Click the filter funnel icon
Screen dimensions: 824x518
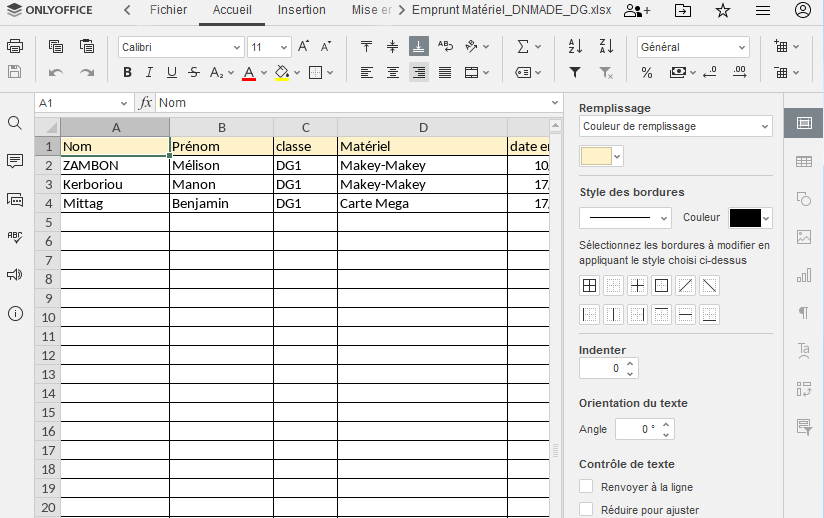pos(575,72)
